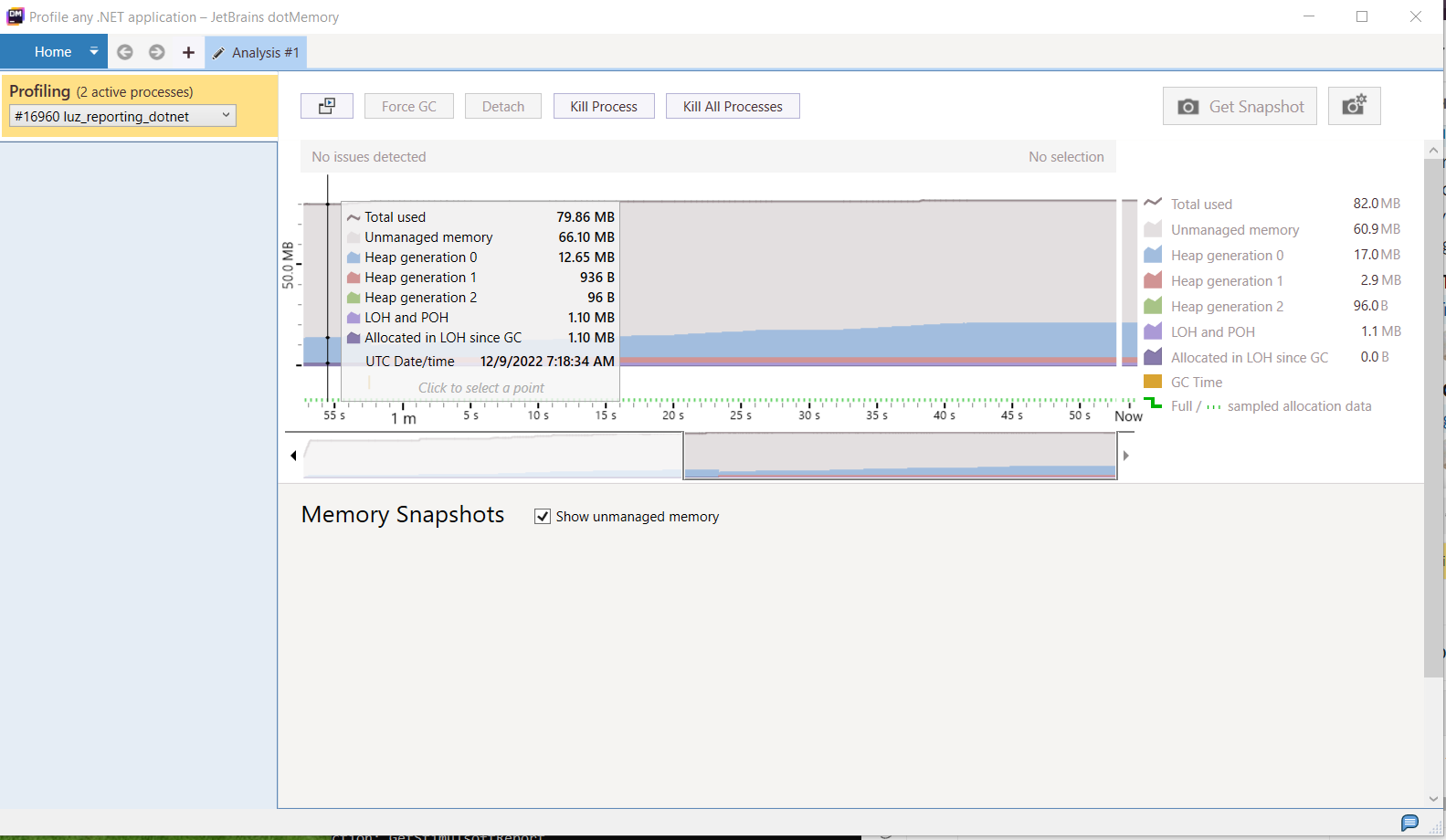Open the detach-window icon button
Viewport: 1446px width, 840px height.
[x=327, y=106]
